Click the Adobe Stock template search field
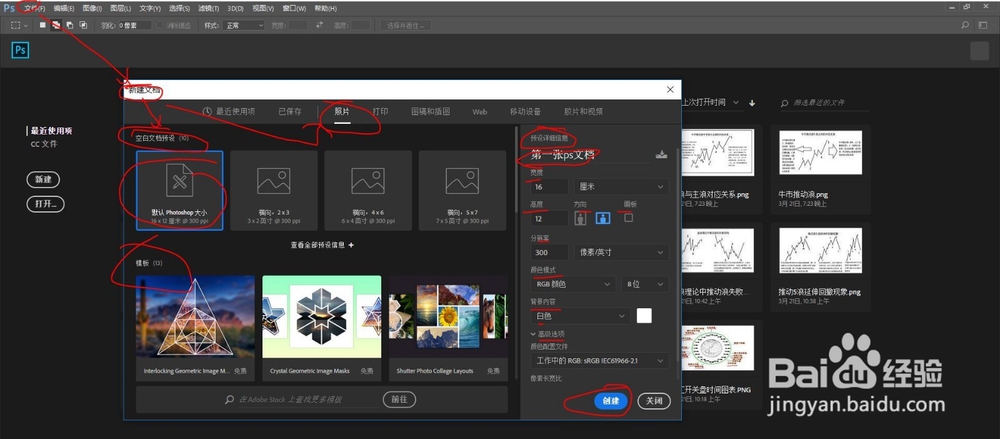This screenshot has height=439, width=1000. click(x=301, y=399)
